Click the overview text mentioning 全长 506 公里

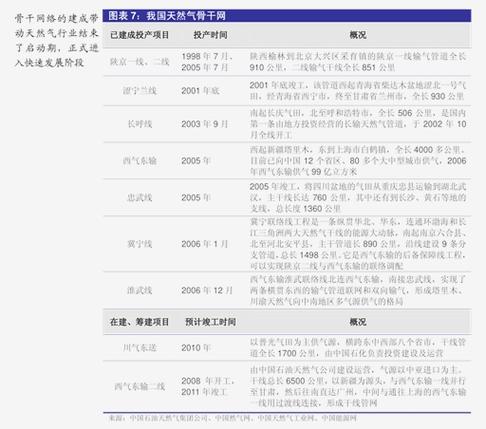(x=358, y=124)
